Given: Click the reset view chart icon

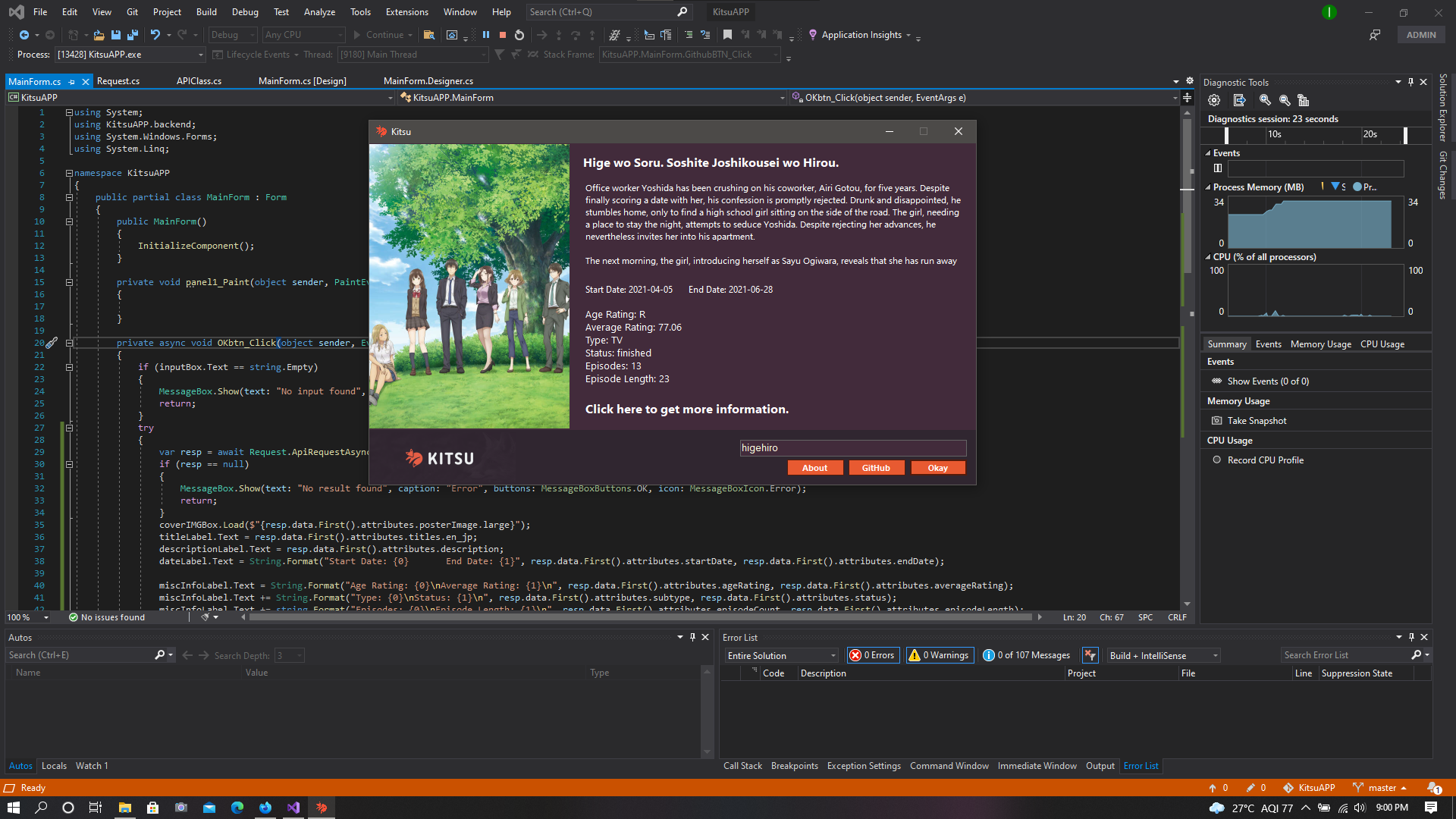Looking at the screenshot, I should point(1304,100).
